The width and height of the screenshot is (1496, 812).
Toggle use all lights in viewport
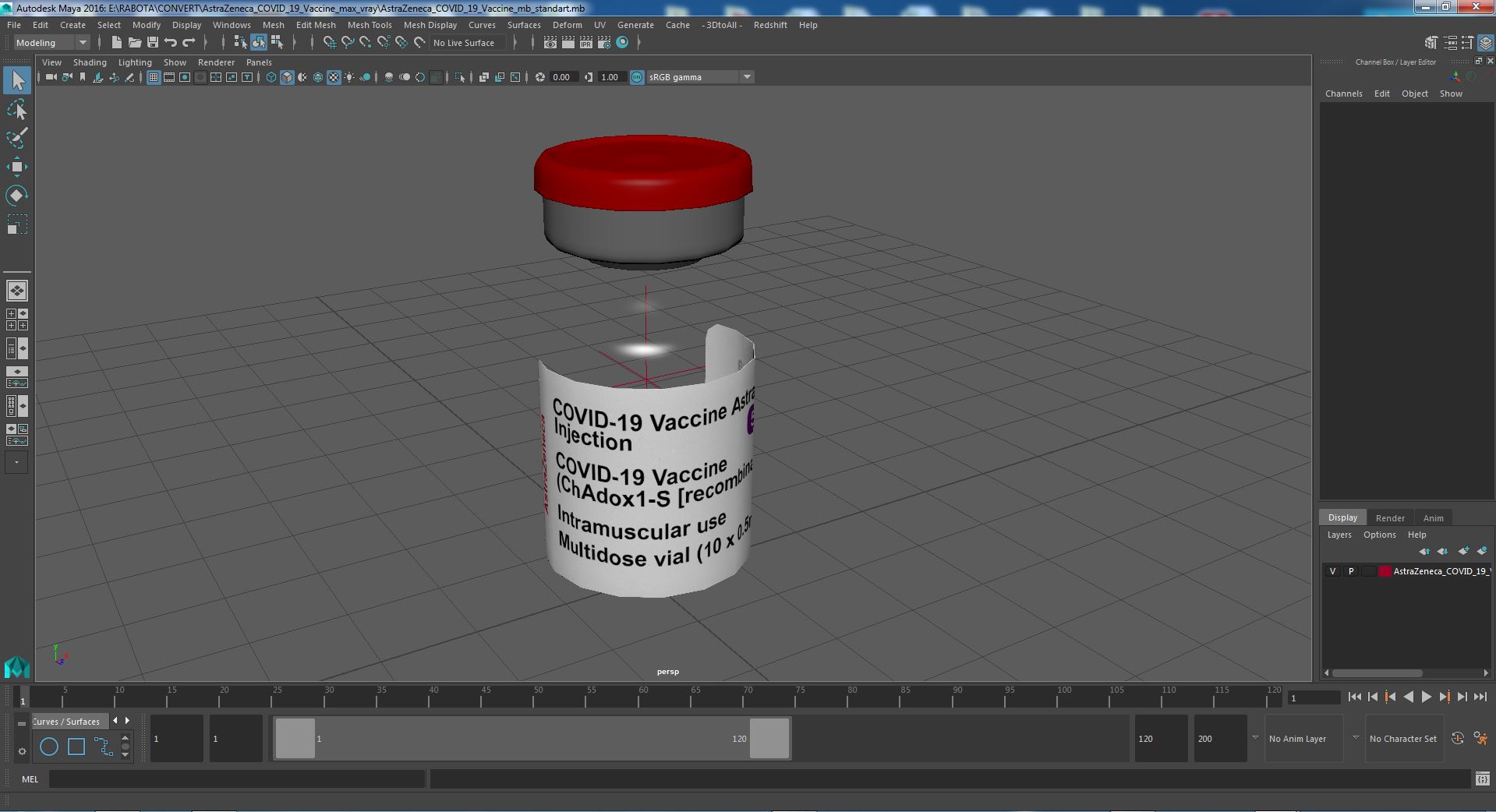[x=349, y=77]
